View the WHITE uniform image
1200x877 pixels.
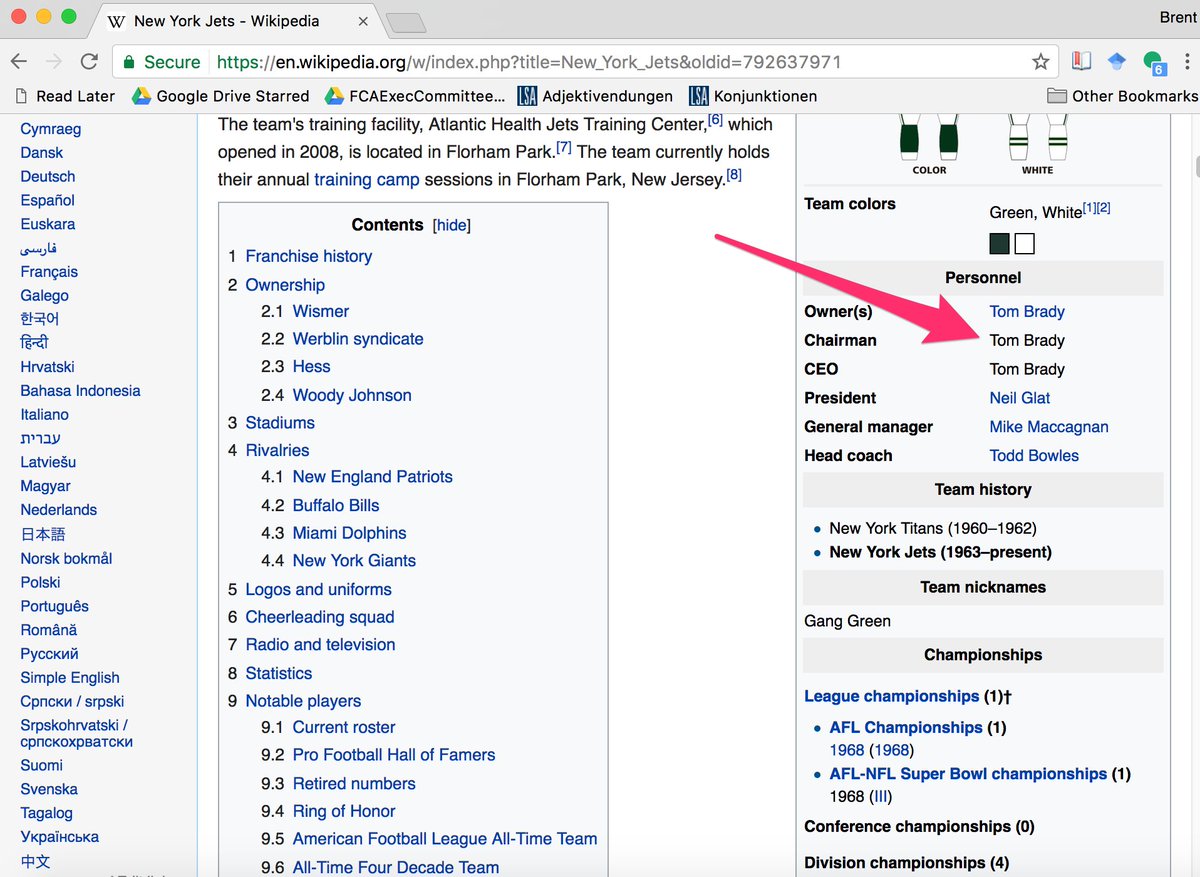tap(1037, 138)
